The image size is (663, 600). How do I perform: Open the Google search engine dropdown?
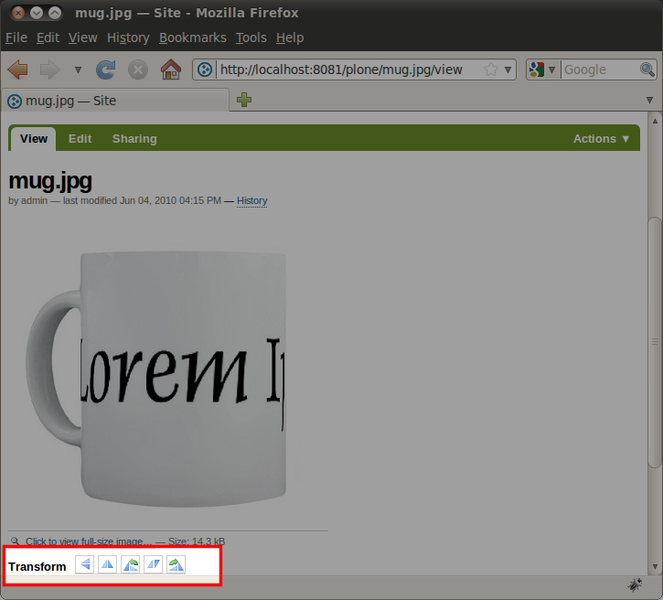click(x=541, y=70)
